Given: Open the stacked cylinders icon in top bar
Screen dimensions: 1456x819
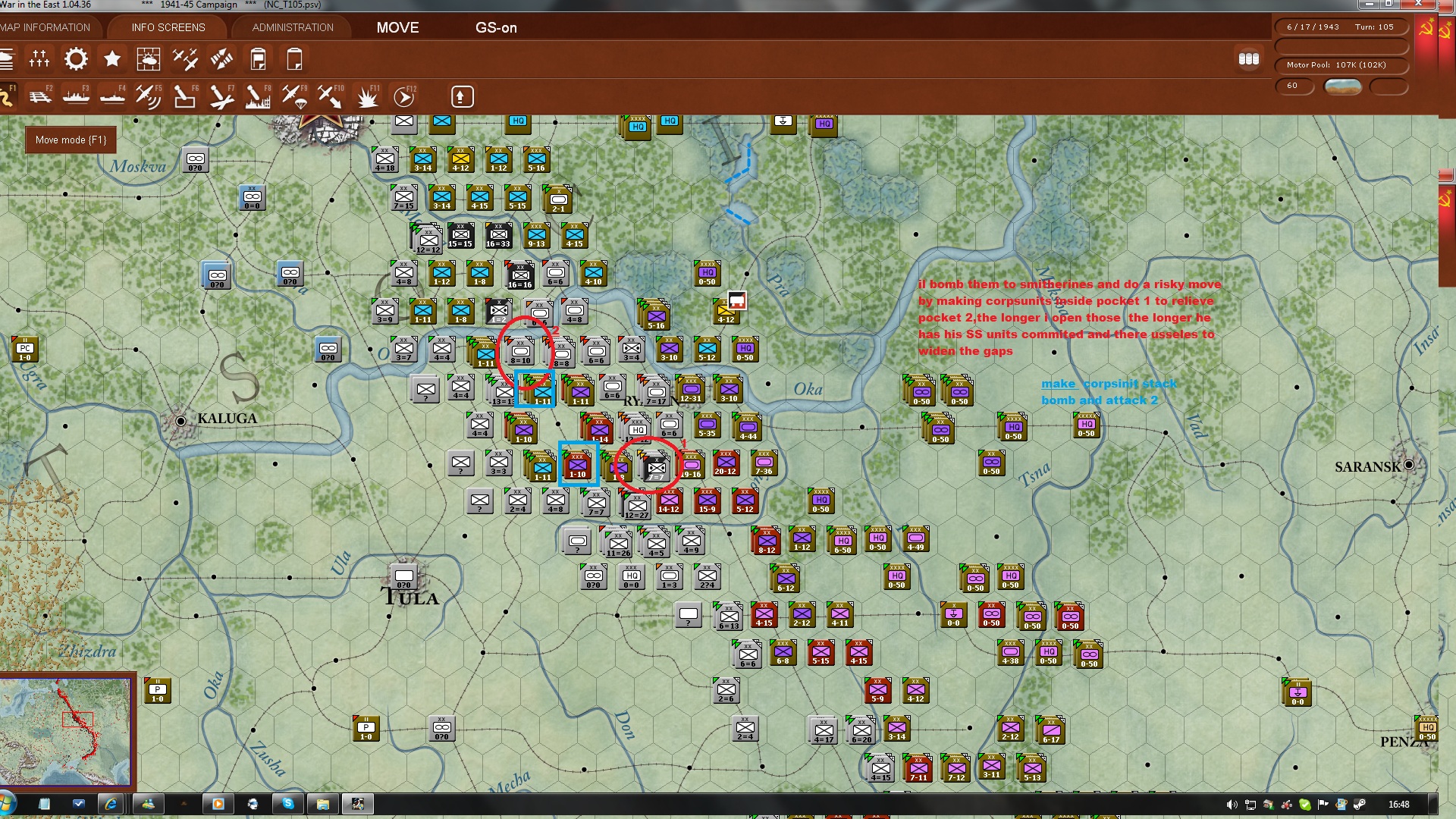Looking at the screenshot, I should click(1248, 59).
